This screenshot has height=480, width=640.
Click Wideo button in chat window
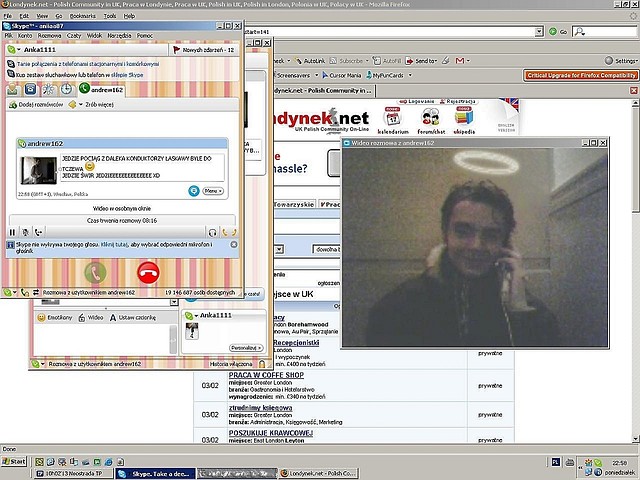tap(91, 318)
